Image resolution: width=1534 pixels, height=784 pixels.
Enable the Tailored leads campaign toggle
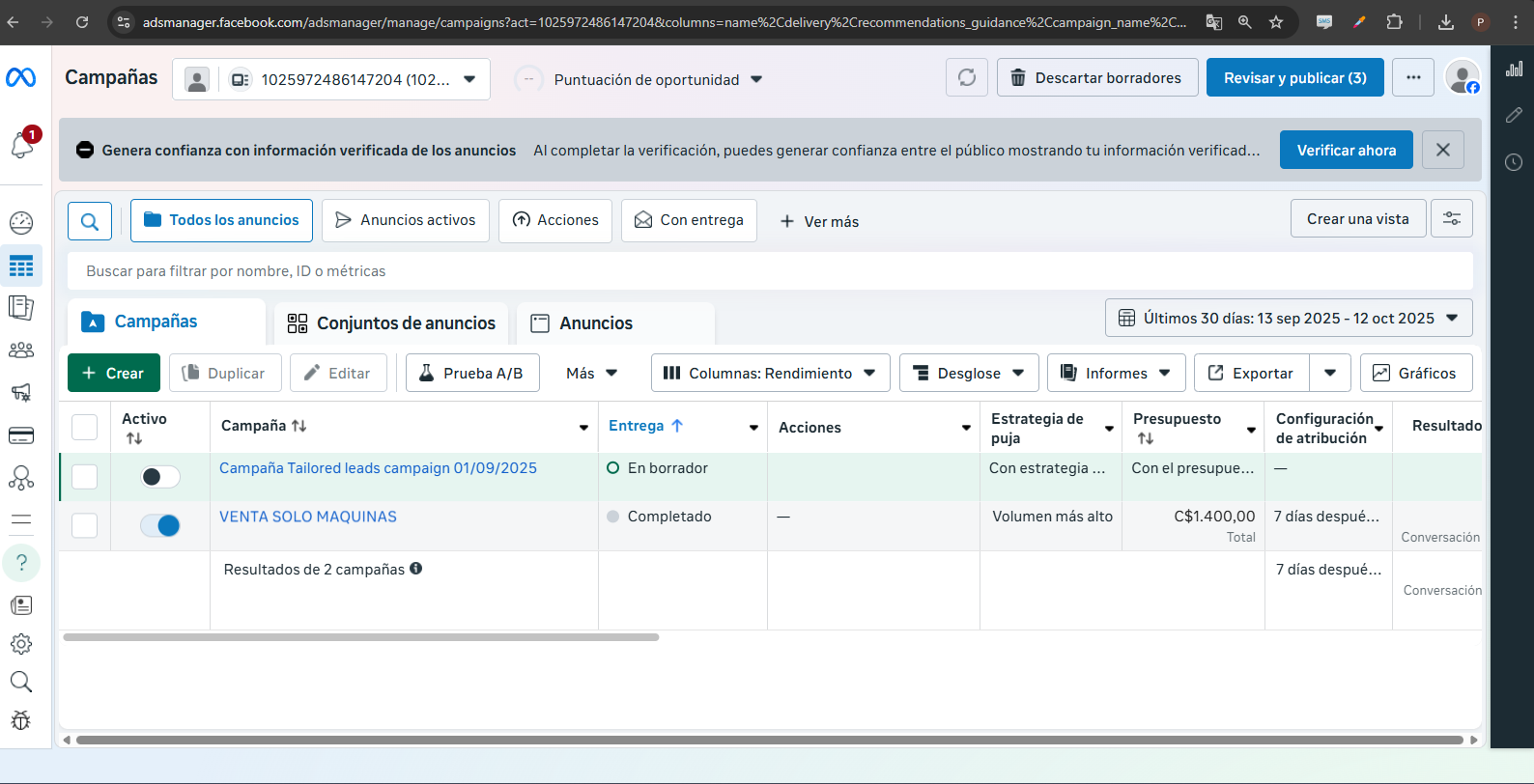160,477
